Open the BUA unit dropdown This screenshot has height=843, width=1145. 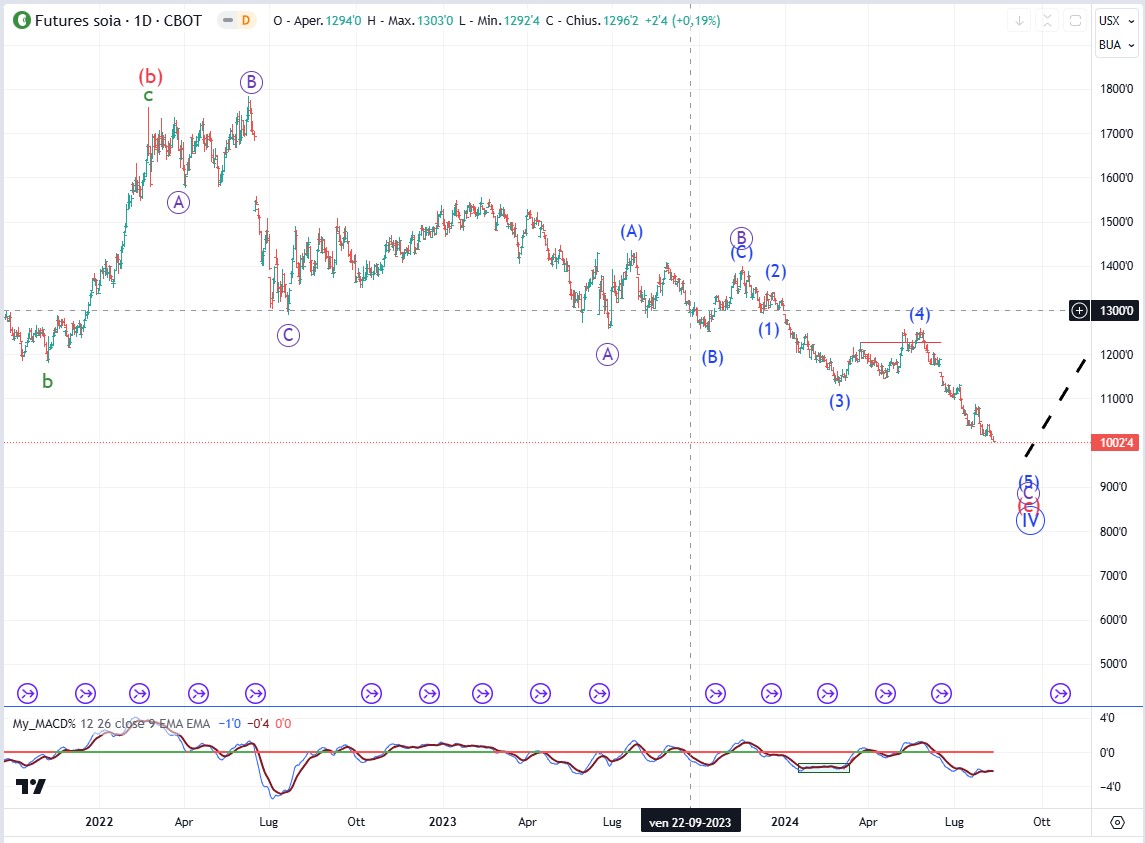[x=1117, y=45]
